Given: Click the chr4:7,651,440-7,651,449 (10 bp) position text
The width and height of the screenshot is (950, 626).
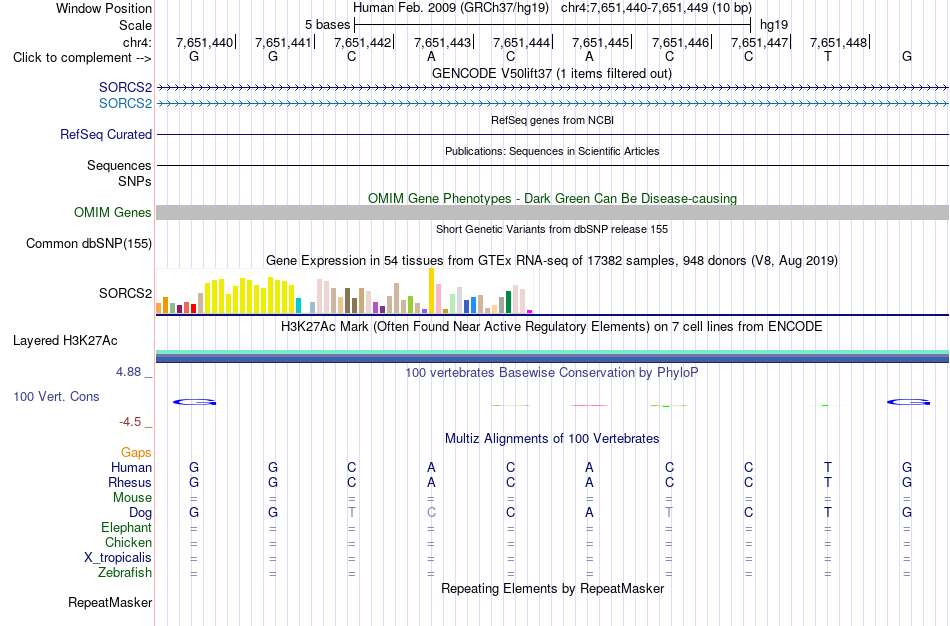Looking at the screenshot, I should pyautogui.click(x=656, y=8).
